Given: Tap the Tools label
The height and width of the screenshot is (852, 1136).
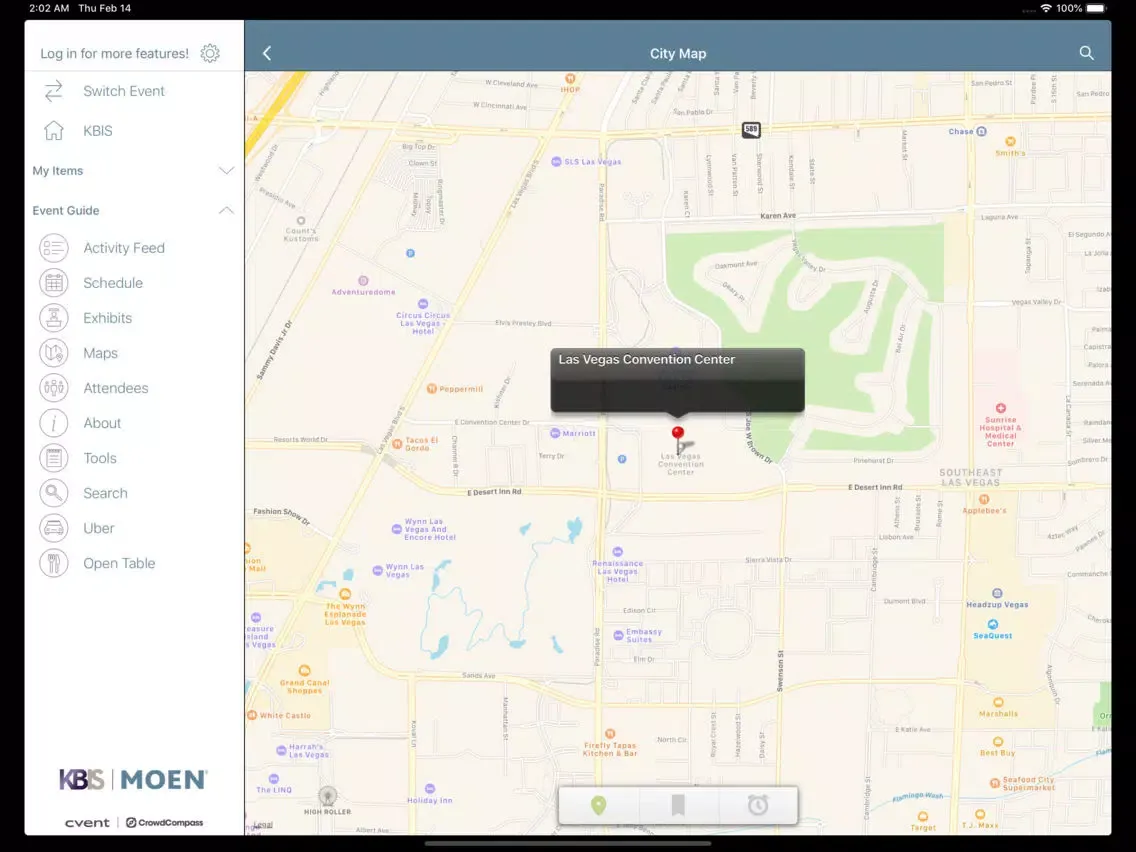Looking at the screenshot, I should [x=100, y=458].
